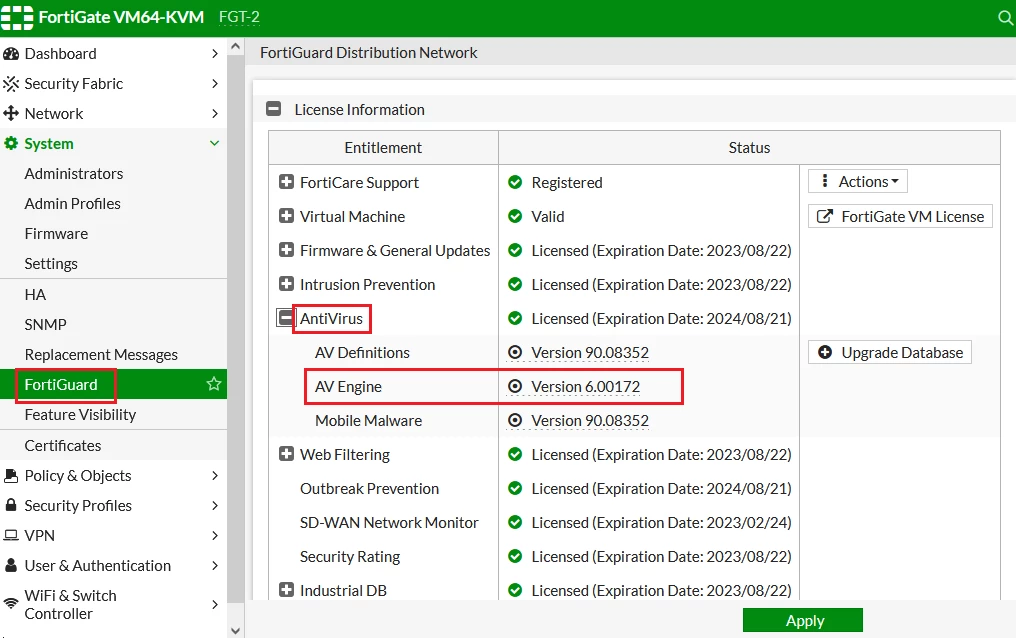Viewport: 1016px width, 638px height.
Task: Click the FortiGate logo icon
Action: (x=17, y=17)
